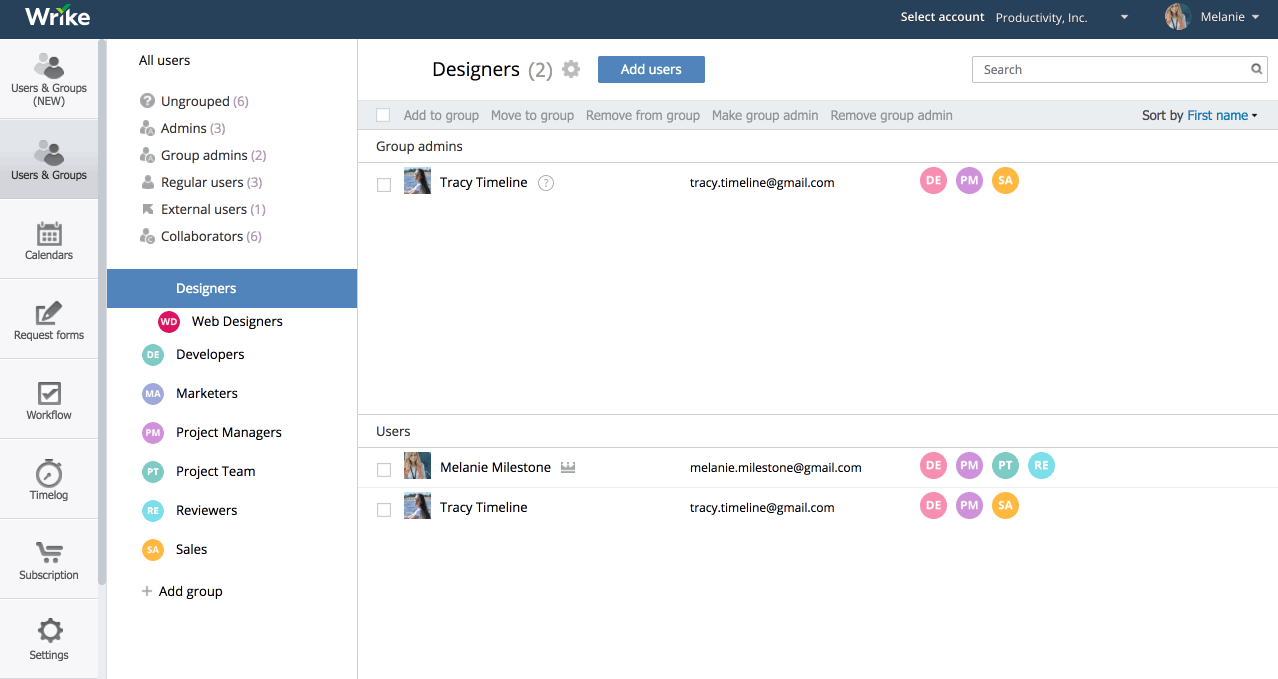Open the Sort by First name dropdown
This screenshot has height=679, width=1278.
click(x=1220, y=115)
